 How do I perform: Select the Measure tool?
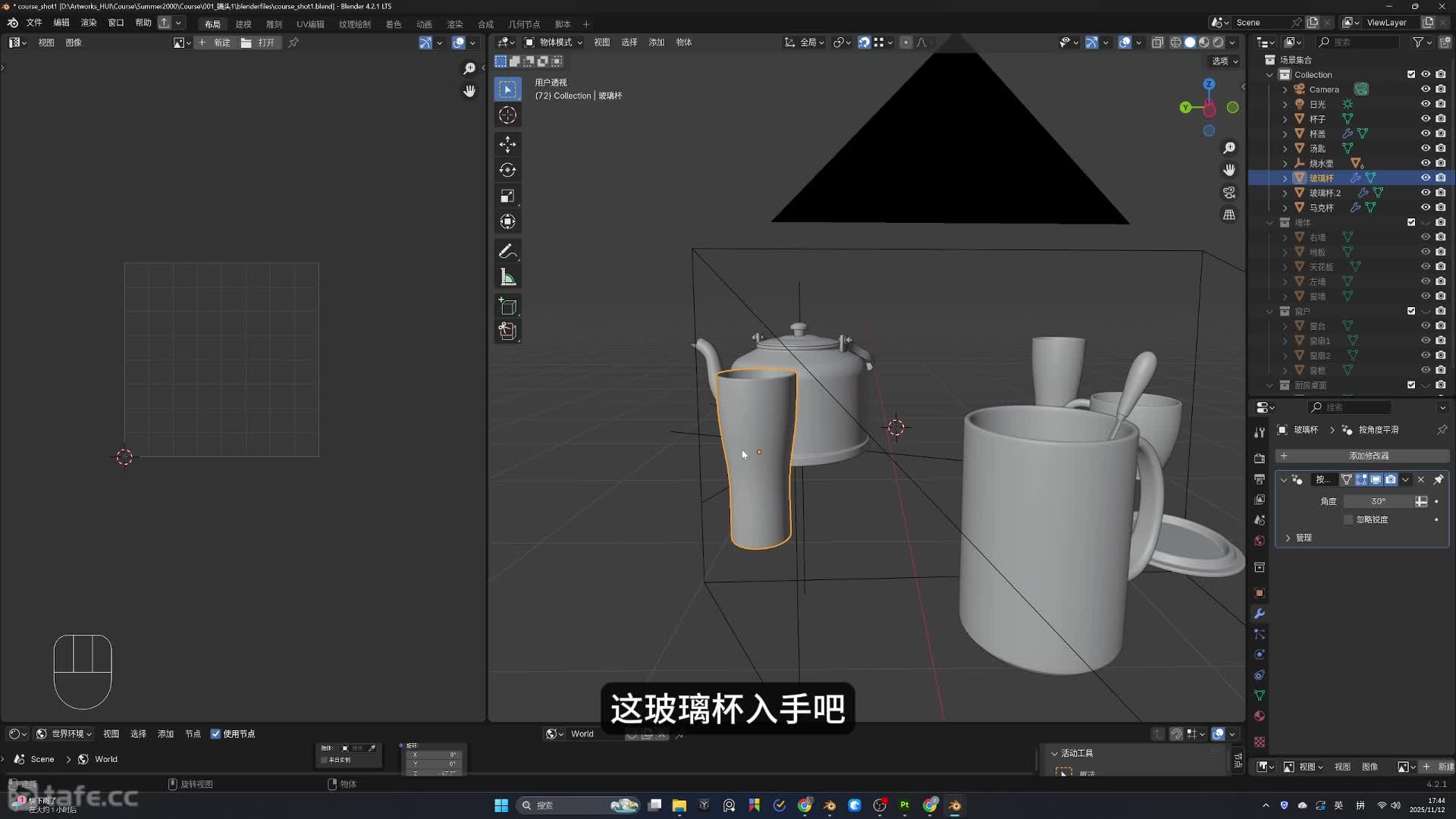(507, 278)
